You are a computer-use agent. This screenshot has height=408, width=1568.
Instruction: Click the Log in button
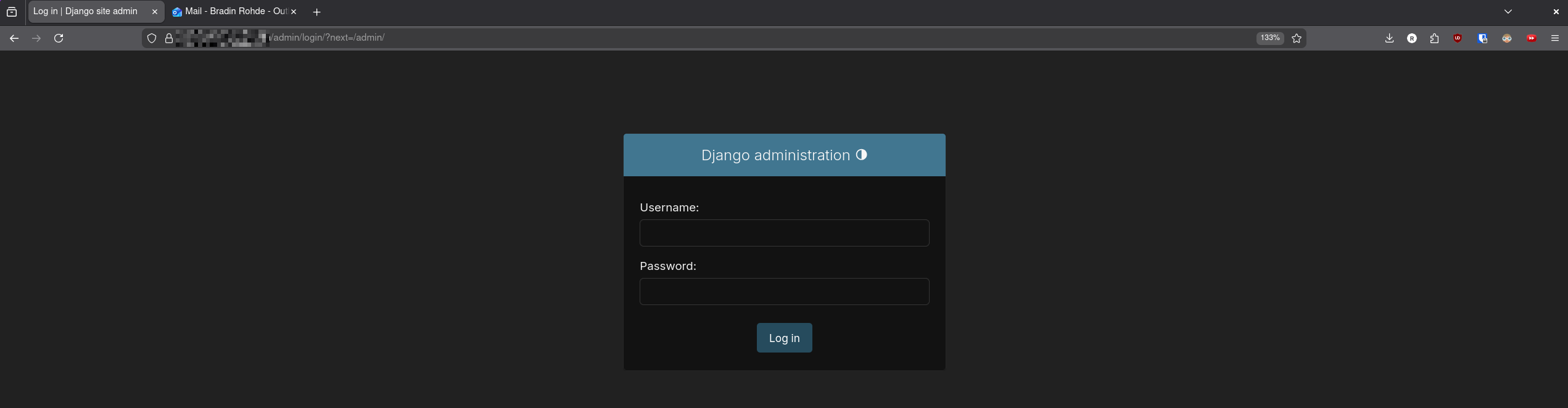click(784, 338)
